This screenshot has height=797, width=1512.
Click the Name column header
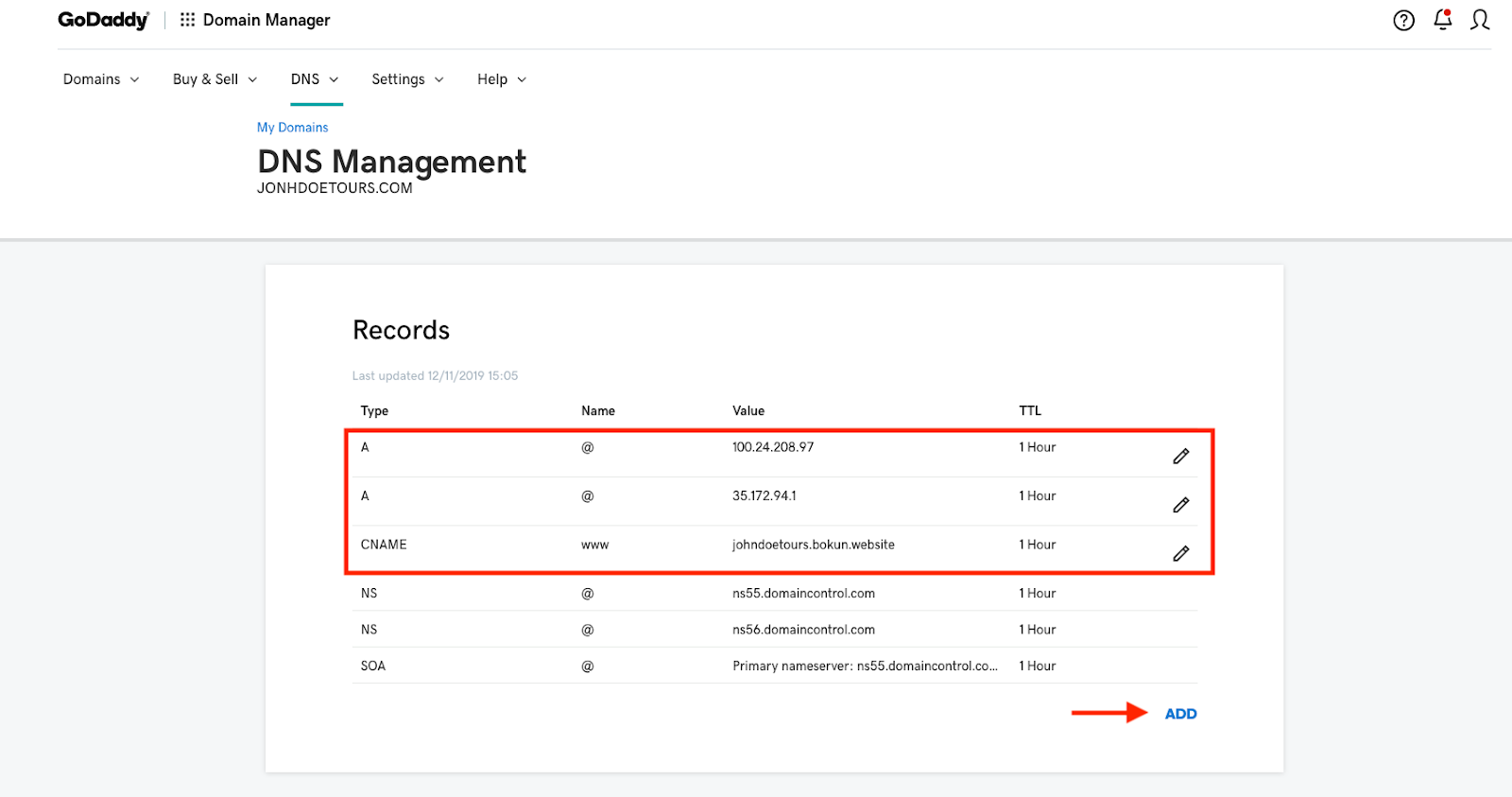coord(598,410)
